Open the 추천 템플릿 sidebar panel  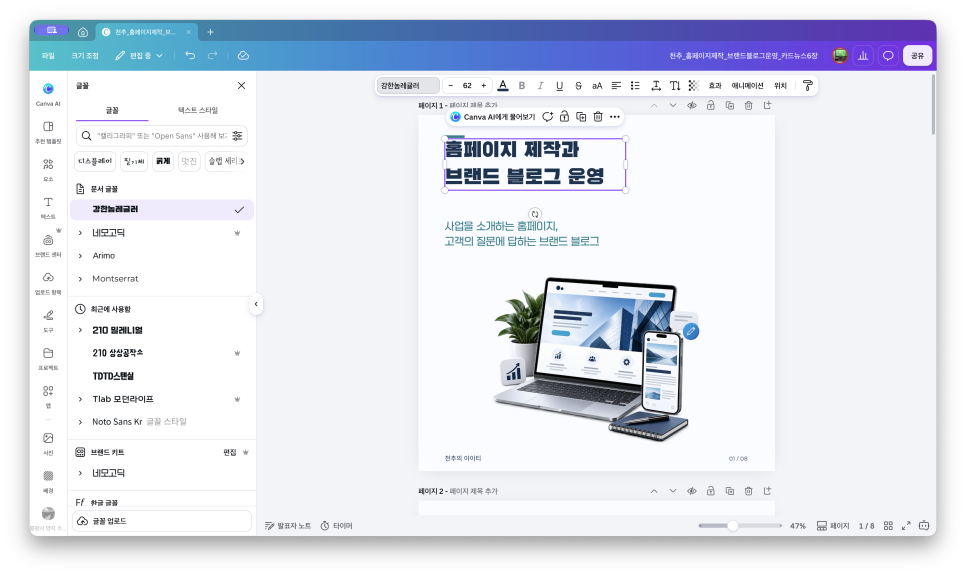(x=48, y=132)
